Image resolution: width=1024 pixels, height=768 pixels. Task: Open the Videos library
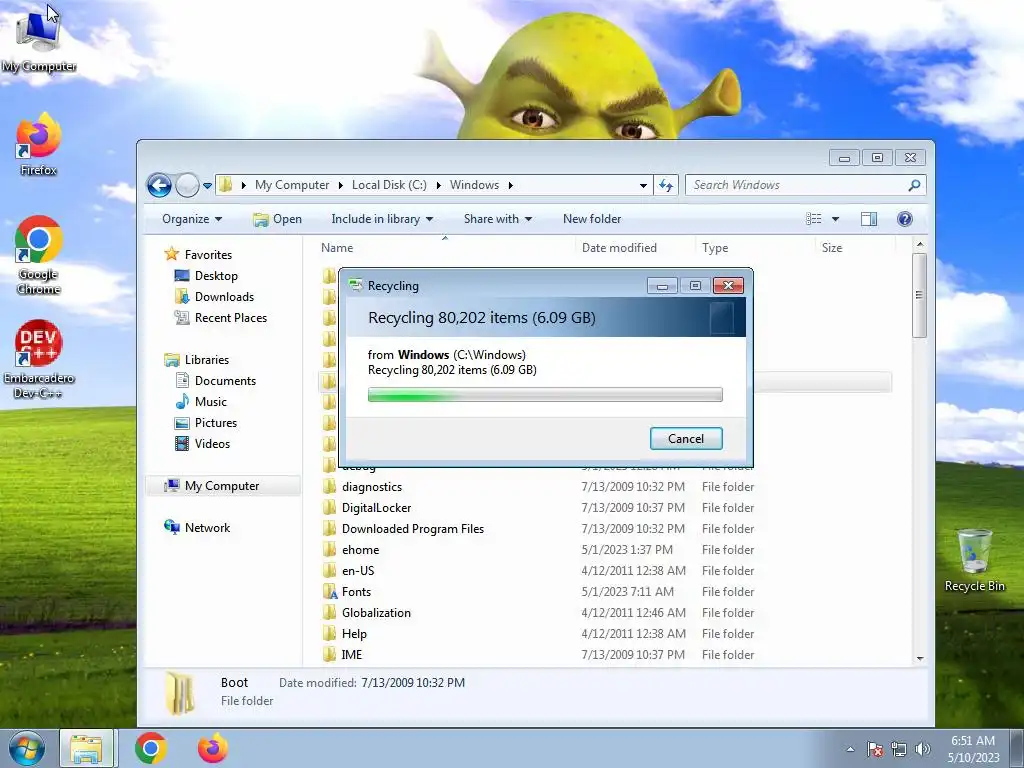(212, 443)
